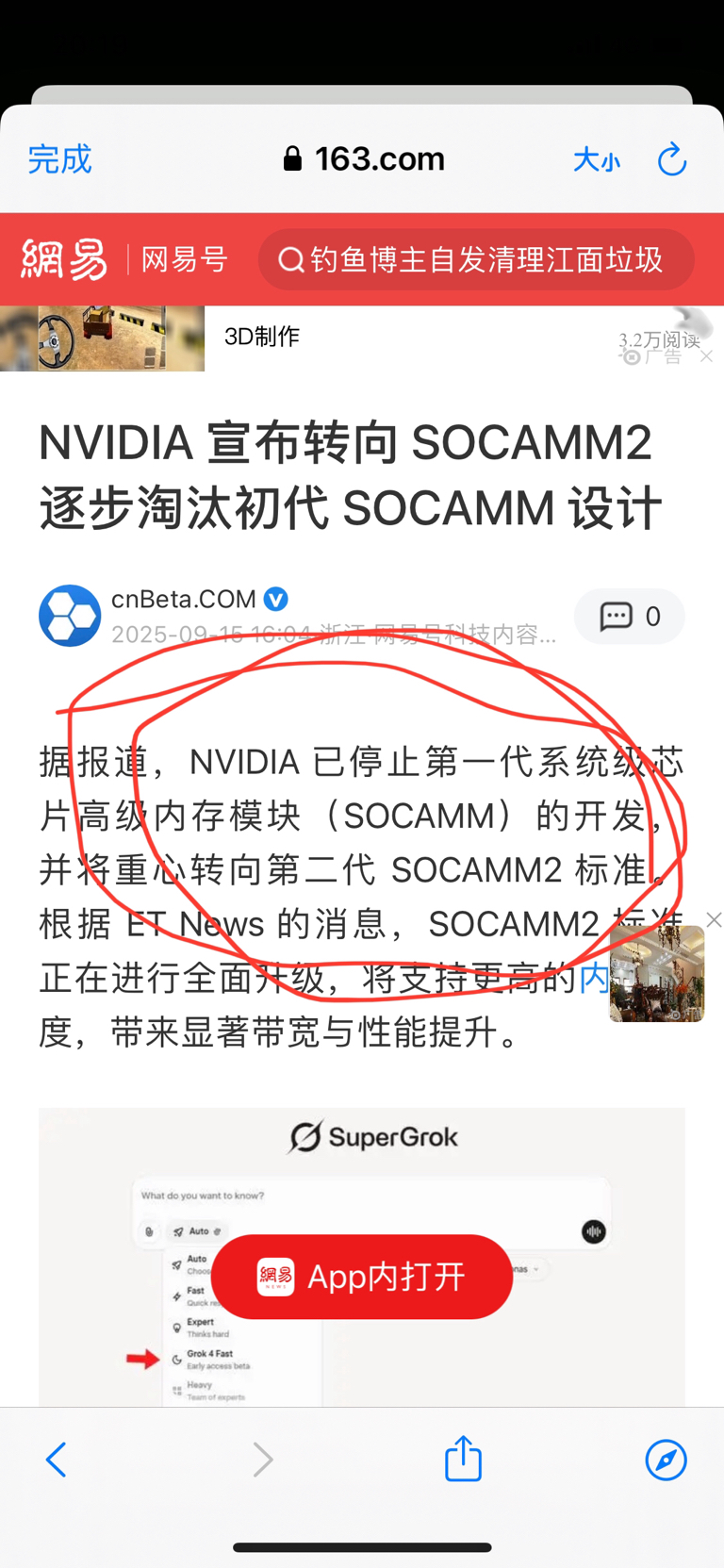Go back with the left chevron
The width and height of the screenshot is (724, 1568).
[x=57, y=1460]
